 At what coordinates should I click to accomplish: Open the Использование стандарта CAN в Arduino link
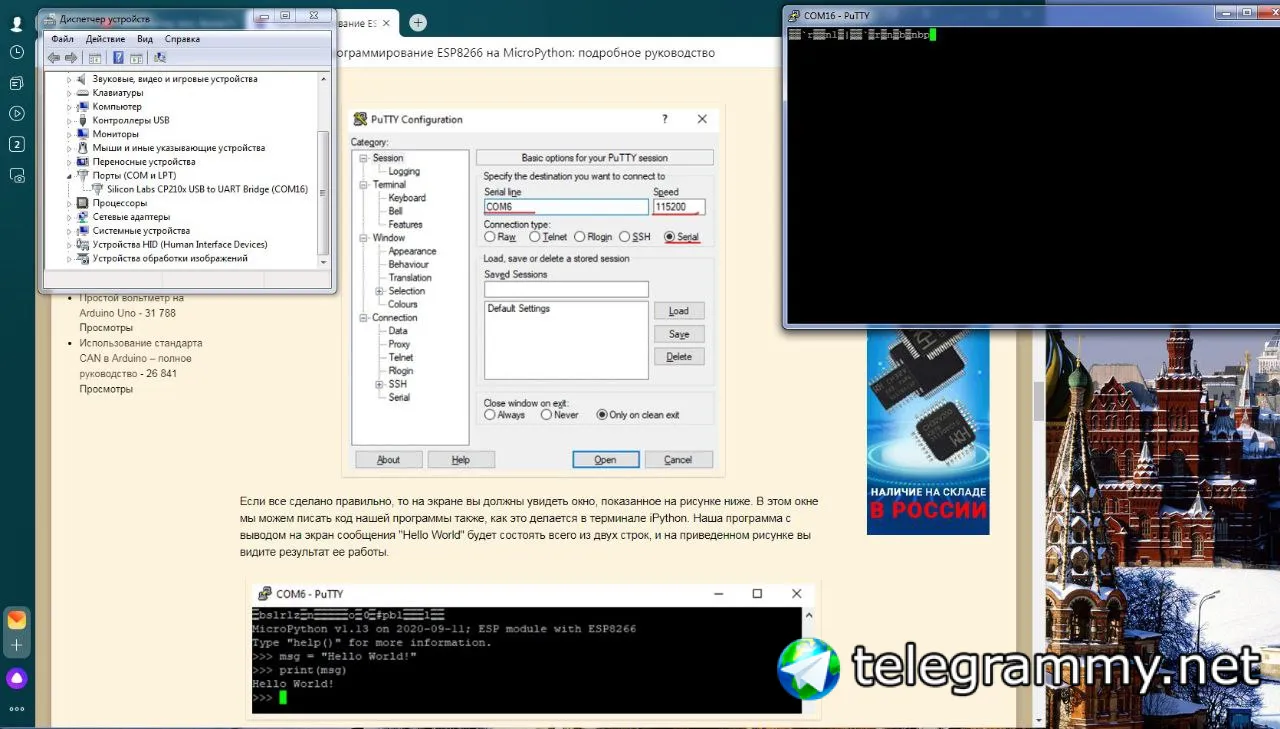tap(141, 358)
